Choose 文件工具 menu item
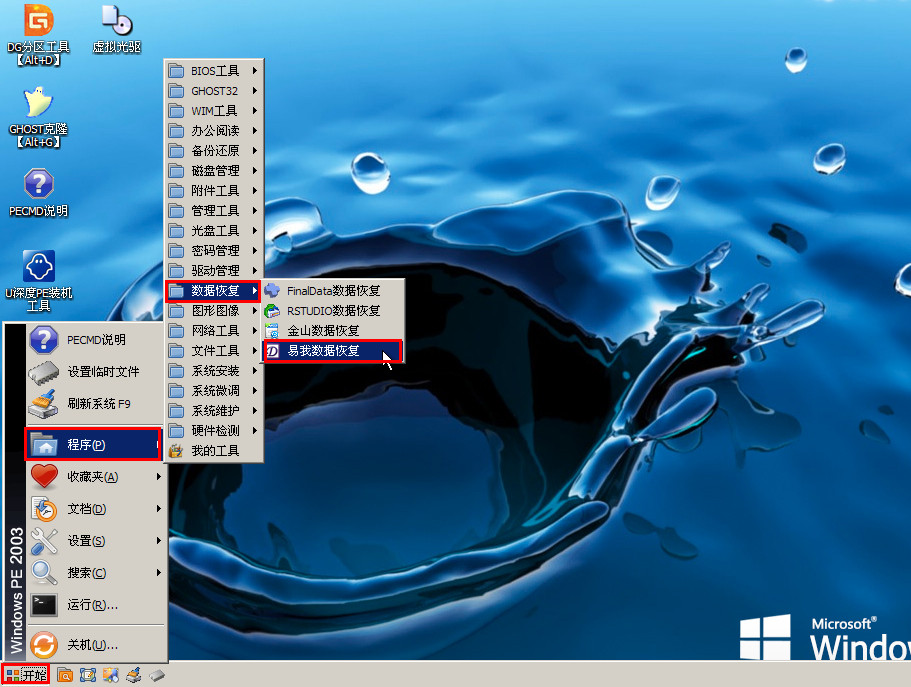The width and height of the screenshot is (911, 687). click(213, 351)
